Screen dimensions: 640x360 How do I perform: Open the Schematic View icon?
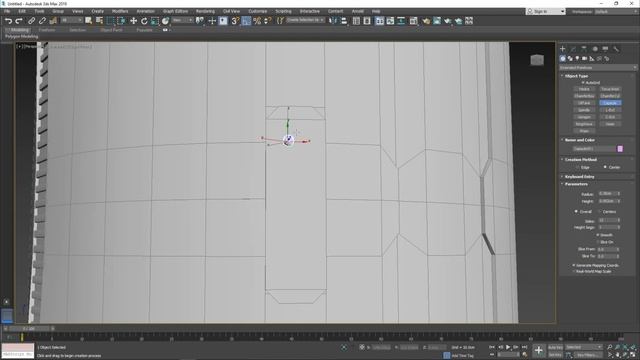pyautogui.click(x=401, y=21)
